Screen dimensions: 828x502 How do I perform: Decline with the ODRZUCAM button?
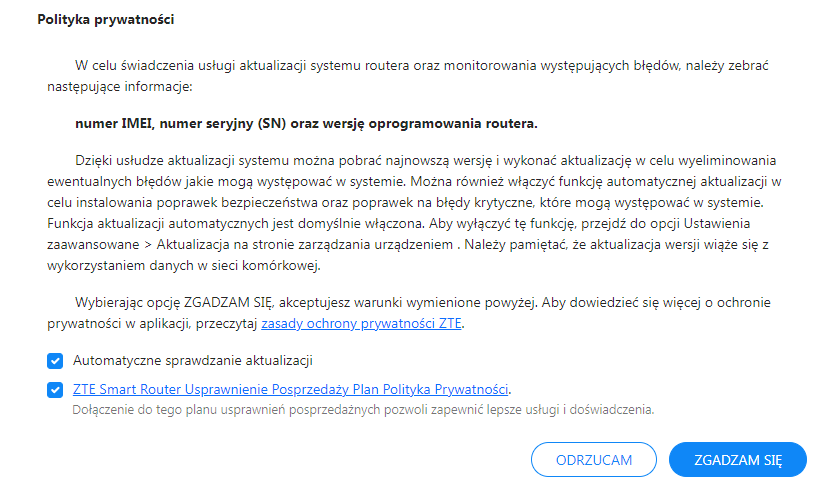pos(594,460)
